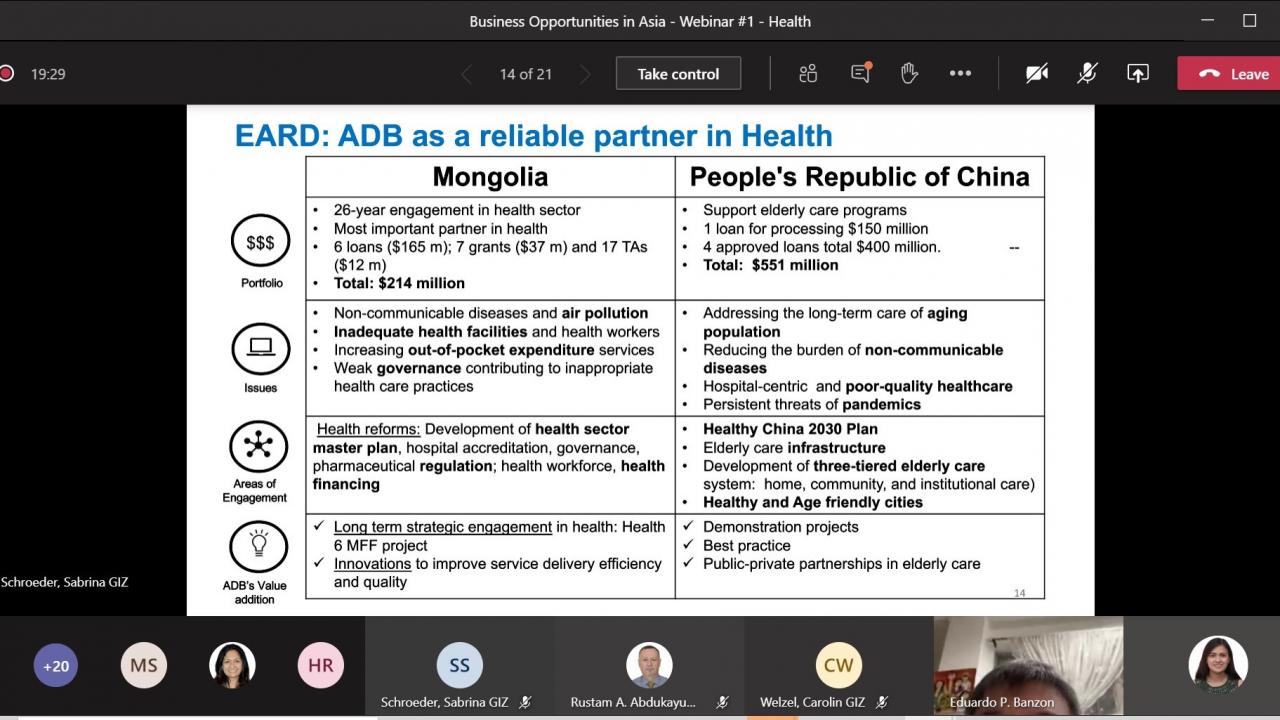The image size is (1280, 720).
Task: Click the Areas of Engagement network icon
Action: point(258,446)
